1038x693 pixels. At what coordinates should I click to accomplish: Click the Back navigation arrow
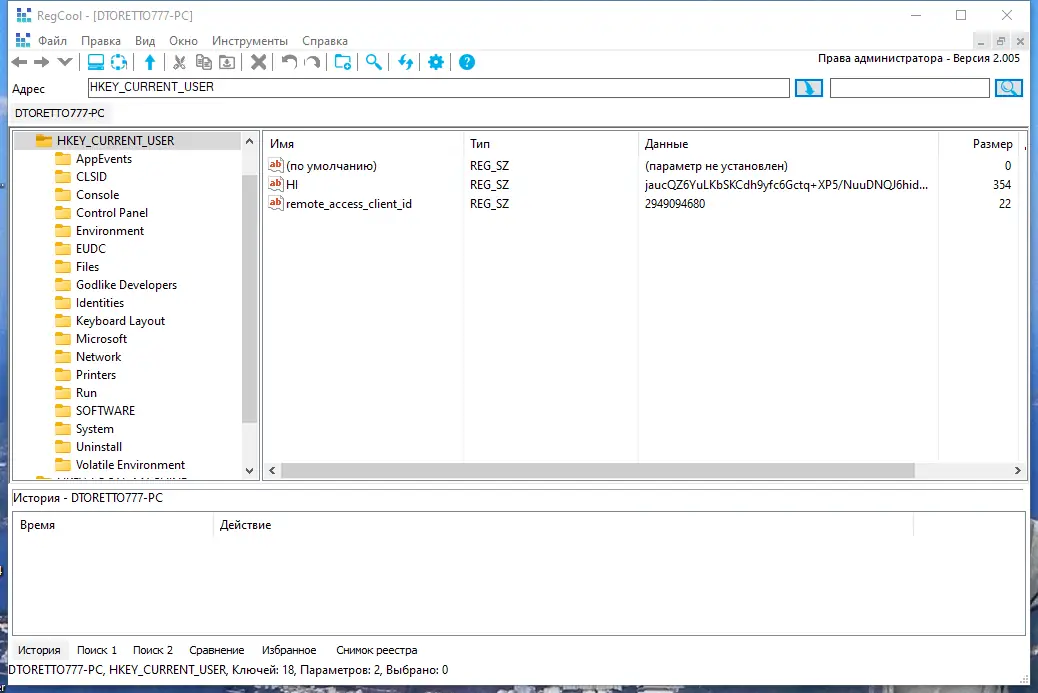tap(19, 62)
